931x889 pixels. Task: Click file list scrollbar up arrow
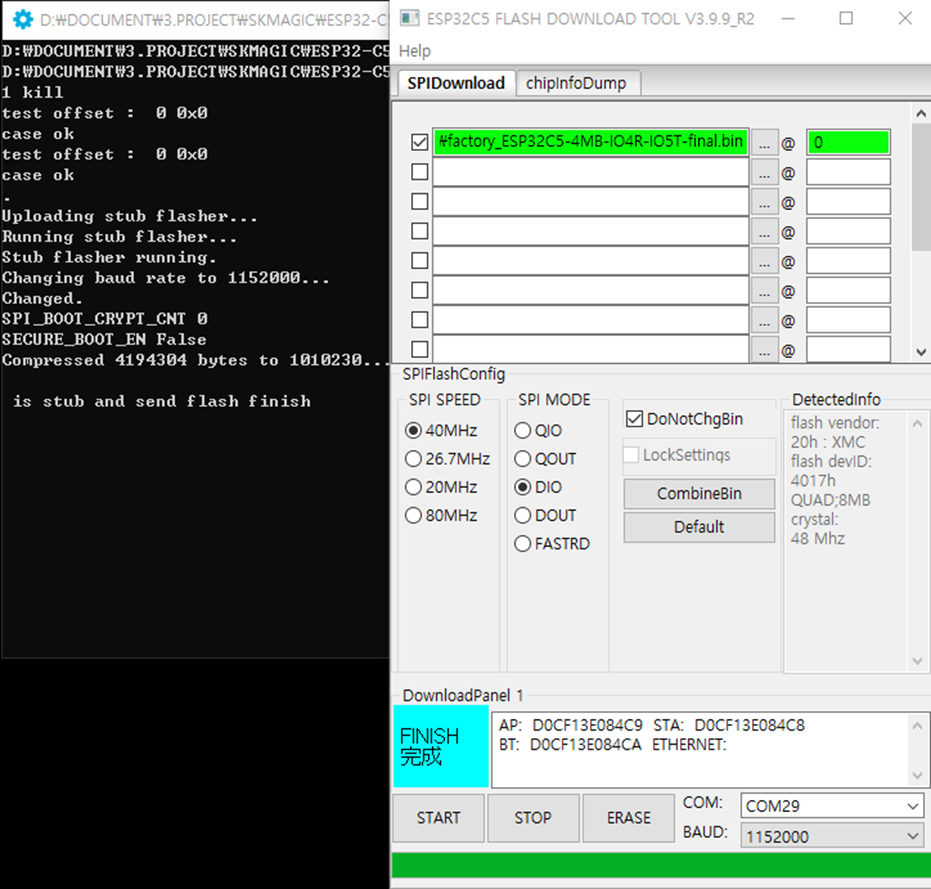[x=921, y=113]
